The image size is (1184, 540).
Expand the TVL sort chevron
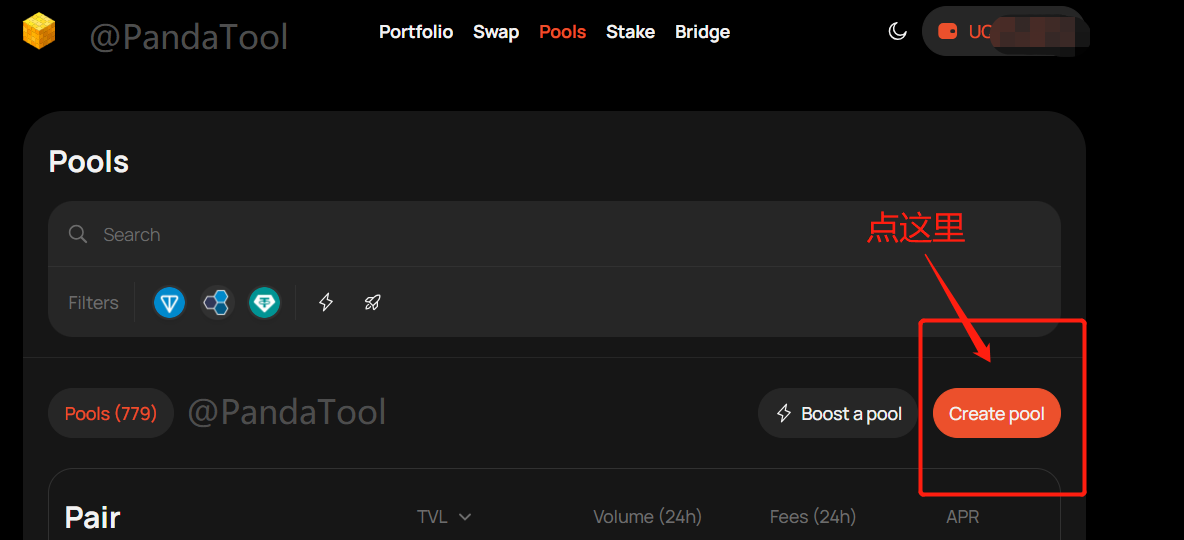pos(465,517)
